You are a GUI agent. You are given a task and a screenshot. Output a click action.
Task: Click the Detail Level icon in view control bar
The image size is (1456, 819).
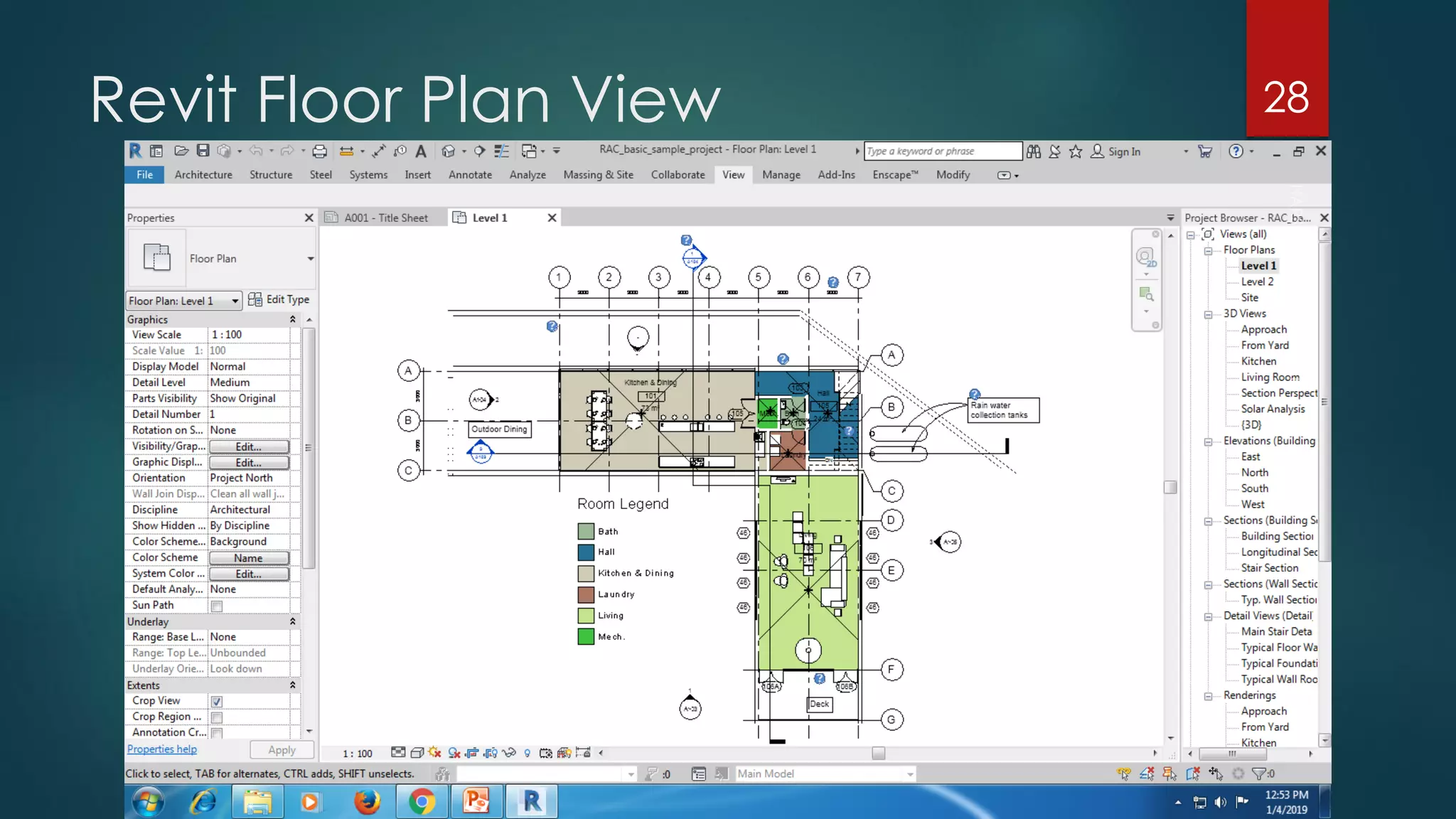tap(399, 753)
